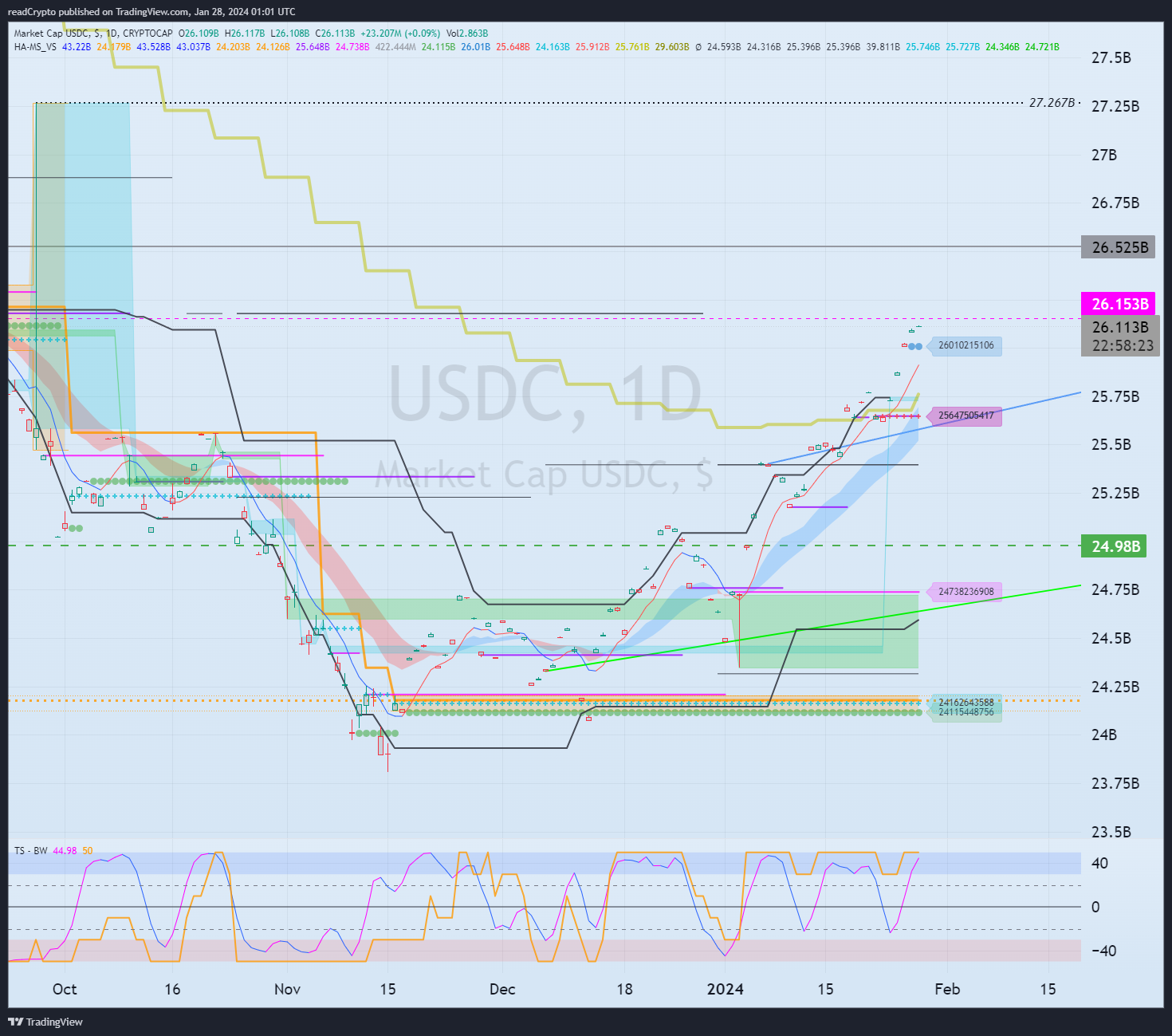This screenshot has height=1036, width=1172.
Task: Click the HA-MS_VS value 39.811B
Action: click(x=883, y=47)
